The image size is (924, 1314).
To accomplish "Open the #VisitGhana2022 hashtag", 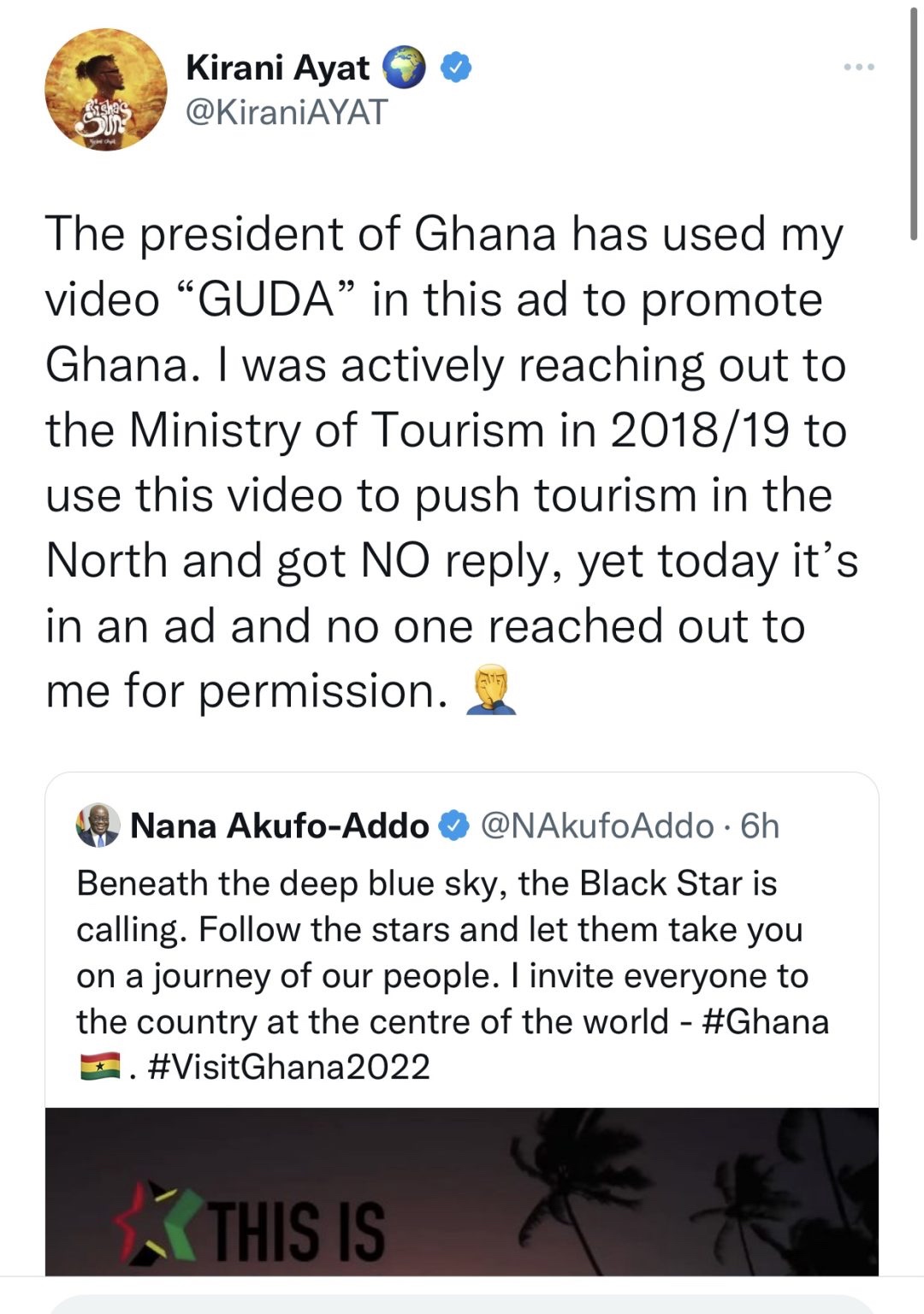I will tap(288, 1067).
